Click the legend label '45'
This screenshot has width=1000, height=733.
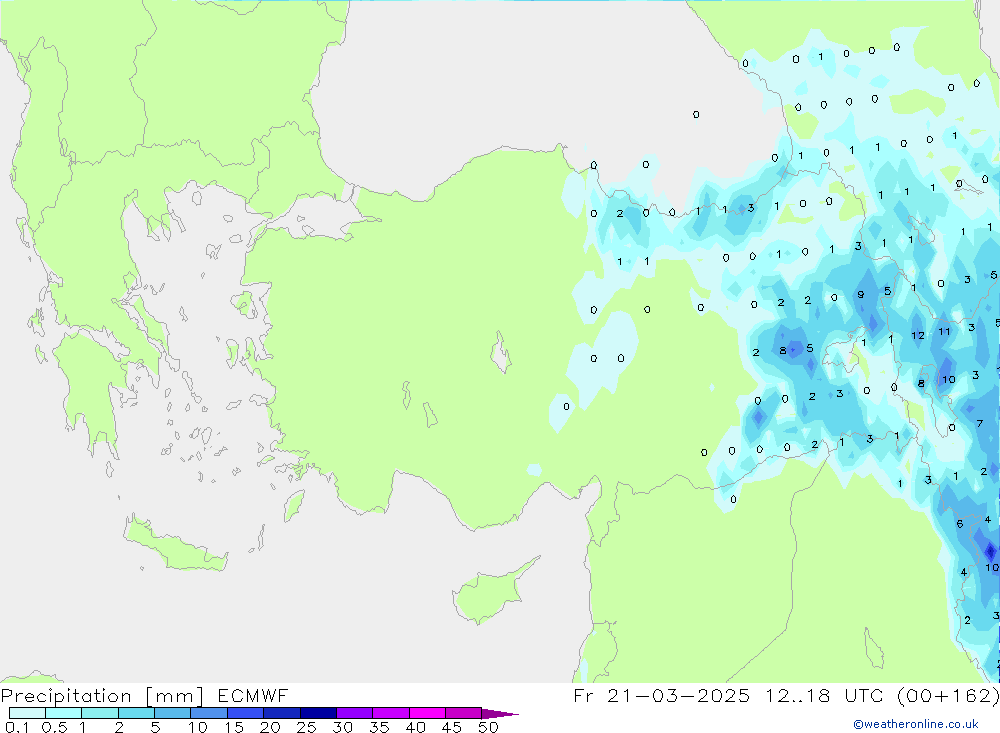(x=452, y=727)
